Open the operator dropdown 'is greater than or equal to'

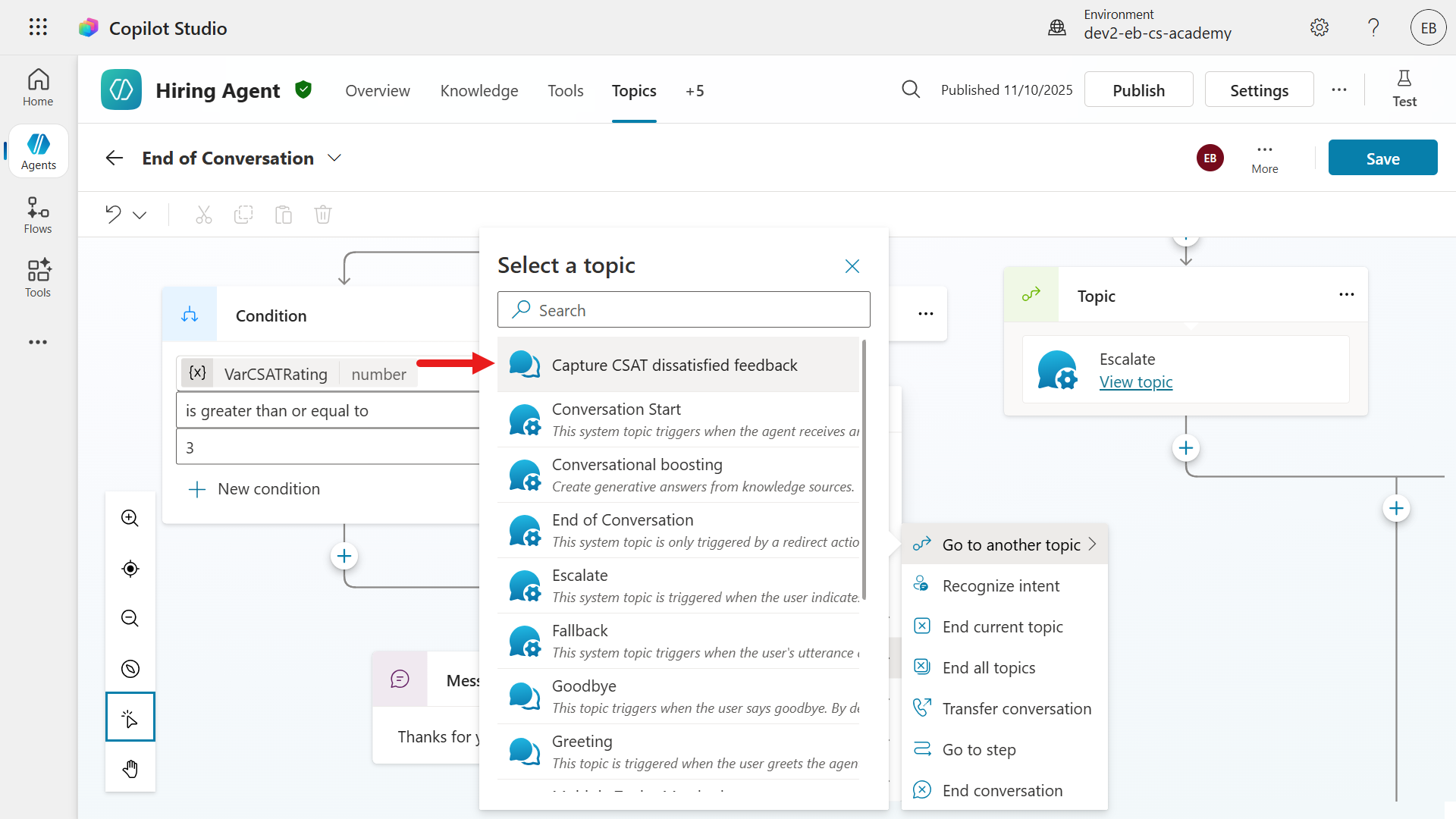[329, 411]
